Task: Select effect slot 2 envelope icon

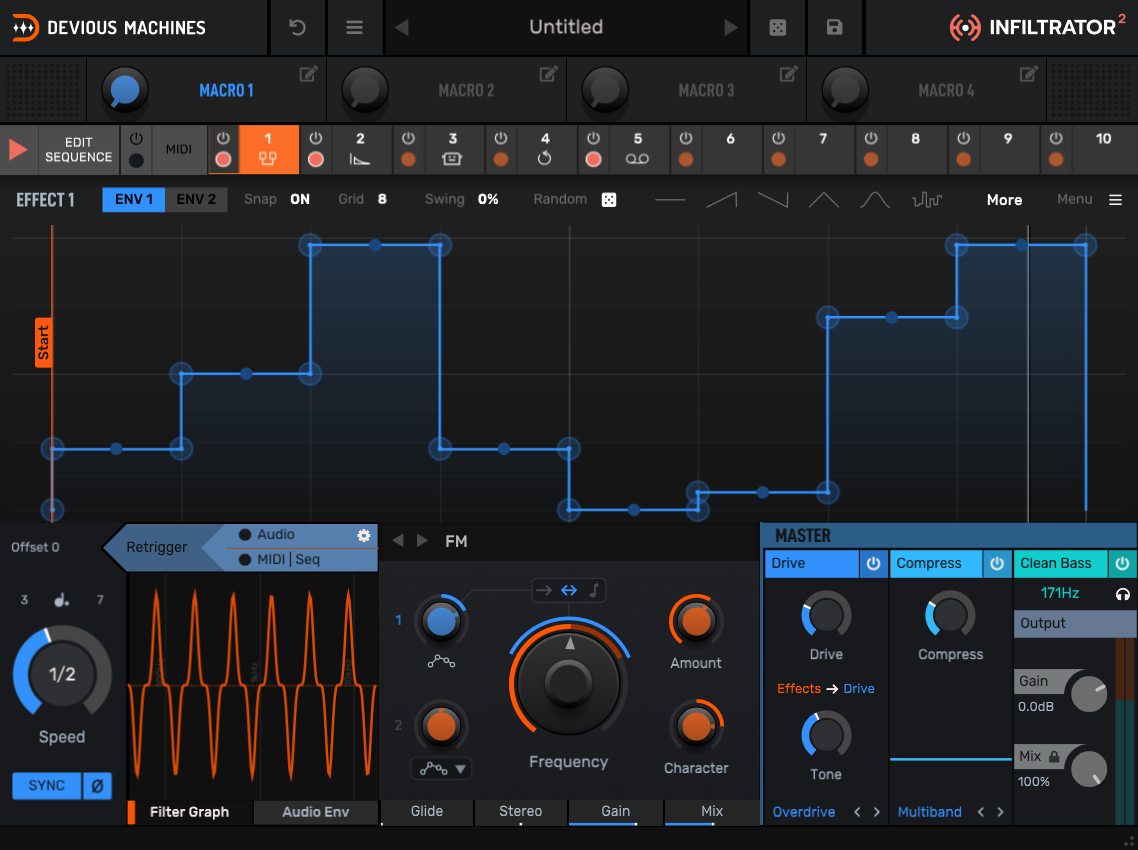Action: (360, 160)
